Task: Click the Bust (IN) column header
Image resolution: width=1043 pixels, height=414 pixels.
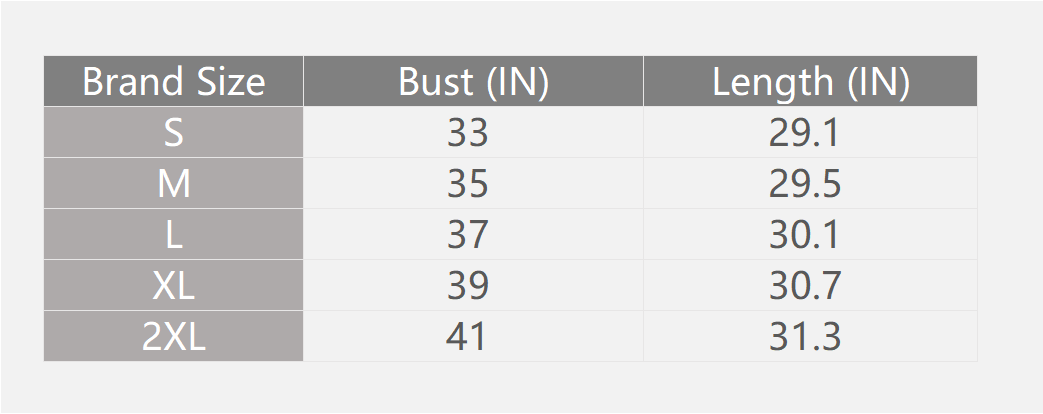Action: point(474,81)
